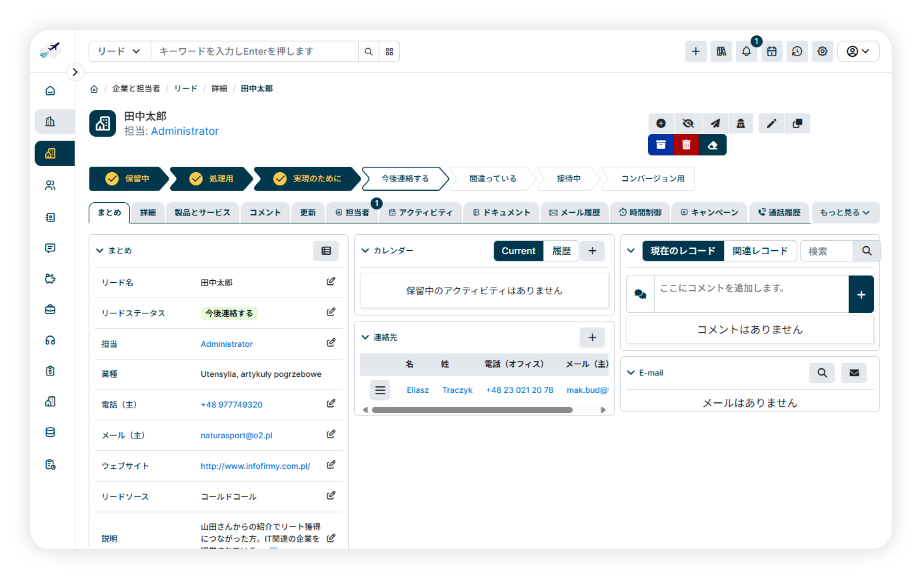Click the keyword search input field

tap(255, 51)
